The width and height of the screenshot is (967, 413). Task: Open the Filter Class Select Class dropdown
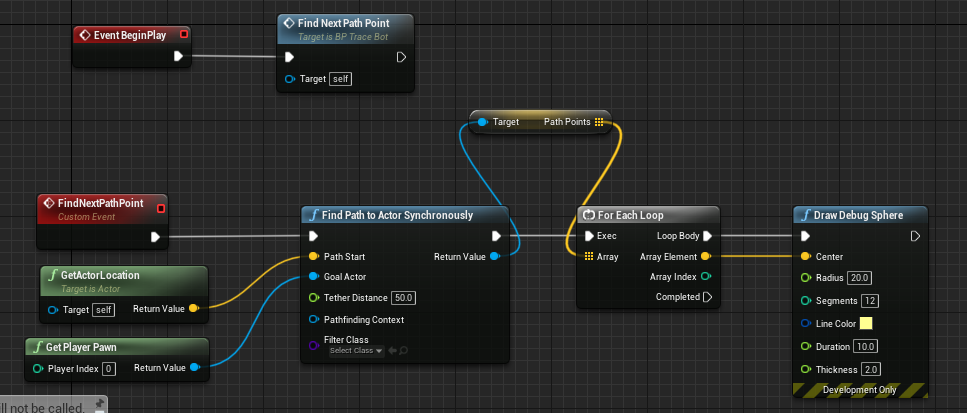(356, 351)
